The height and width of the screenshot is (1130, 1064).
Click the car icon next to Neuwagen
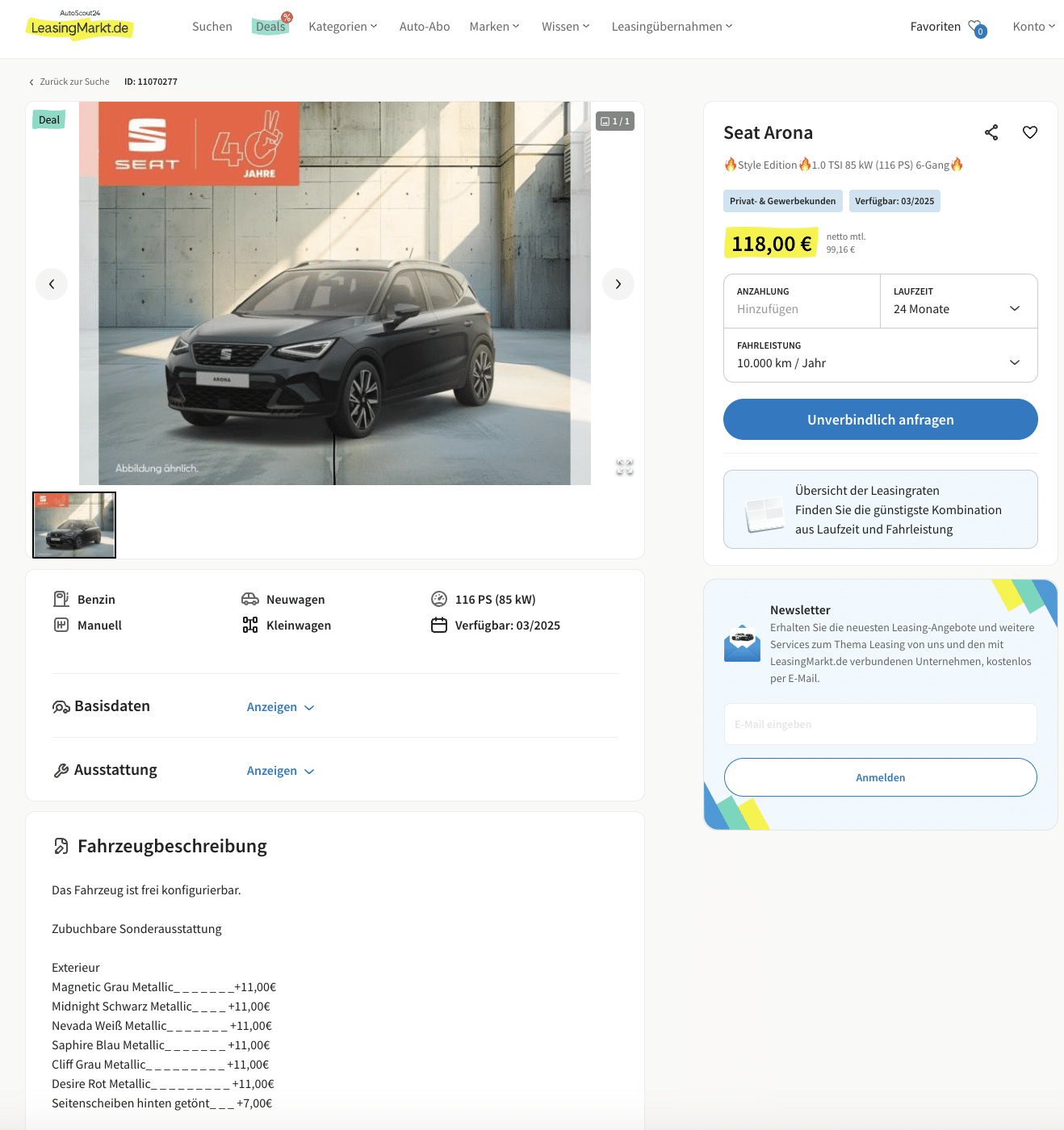click(250, 599)
